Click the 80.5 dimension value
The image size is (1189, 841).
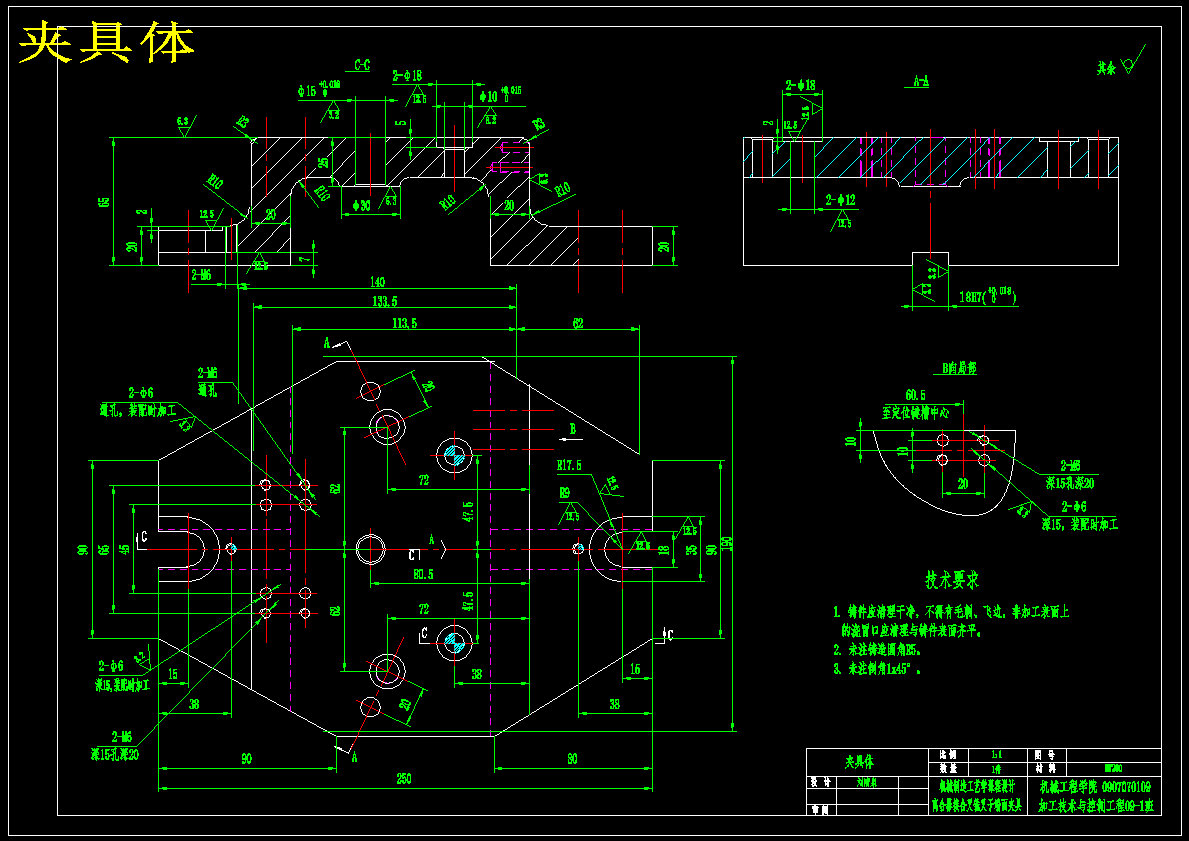pyautogui.click(x=423, y=575)
